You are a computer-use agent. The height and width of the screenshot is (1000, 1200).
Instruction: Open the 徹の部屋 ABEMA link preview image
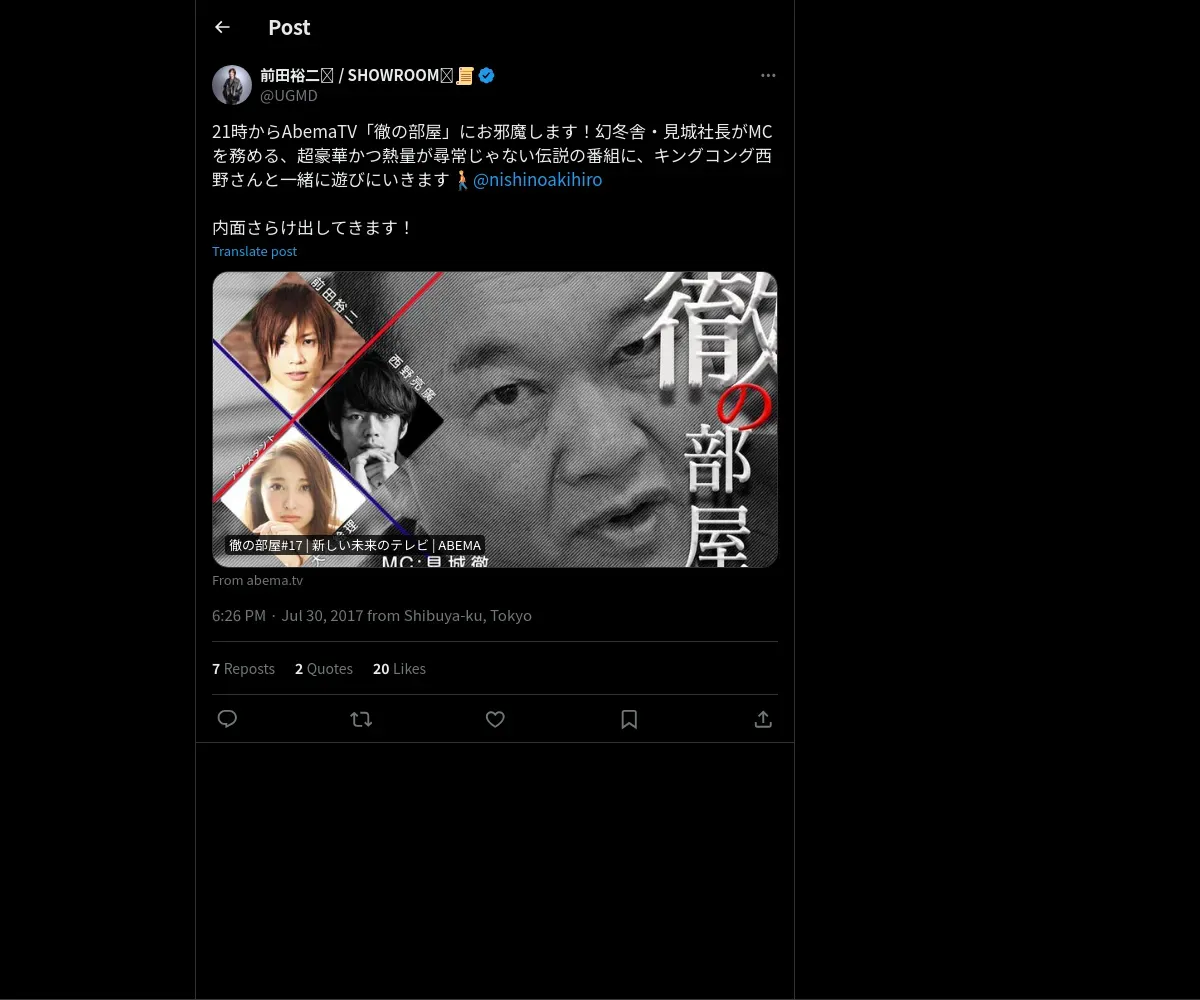(495, 419)
